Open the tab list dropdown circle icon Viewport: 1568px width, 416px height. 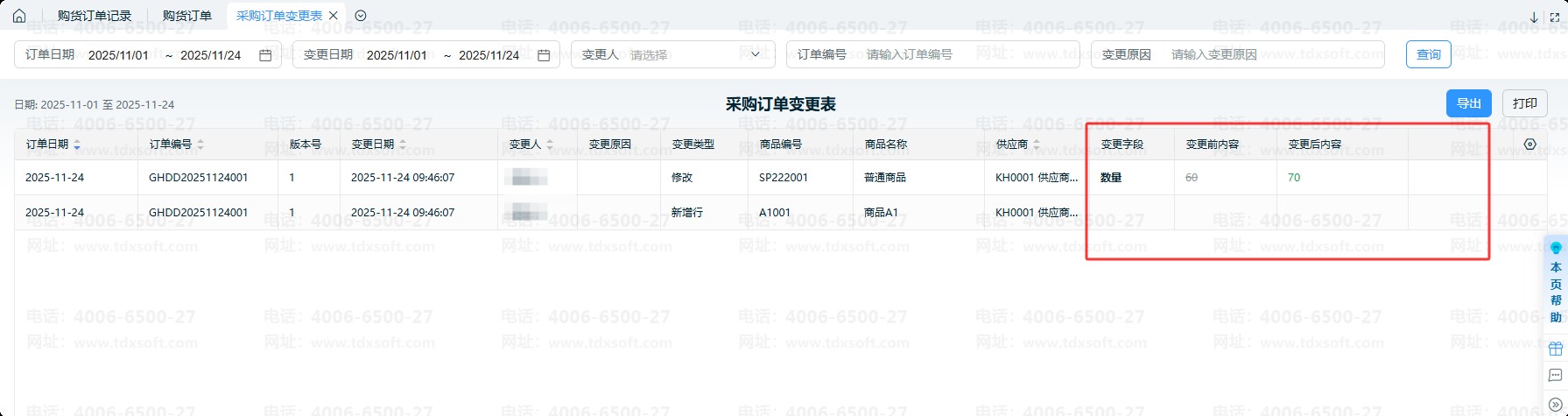[361, 16]
